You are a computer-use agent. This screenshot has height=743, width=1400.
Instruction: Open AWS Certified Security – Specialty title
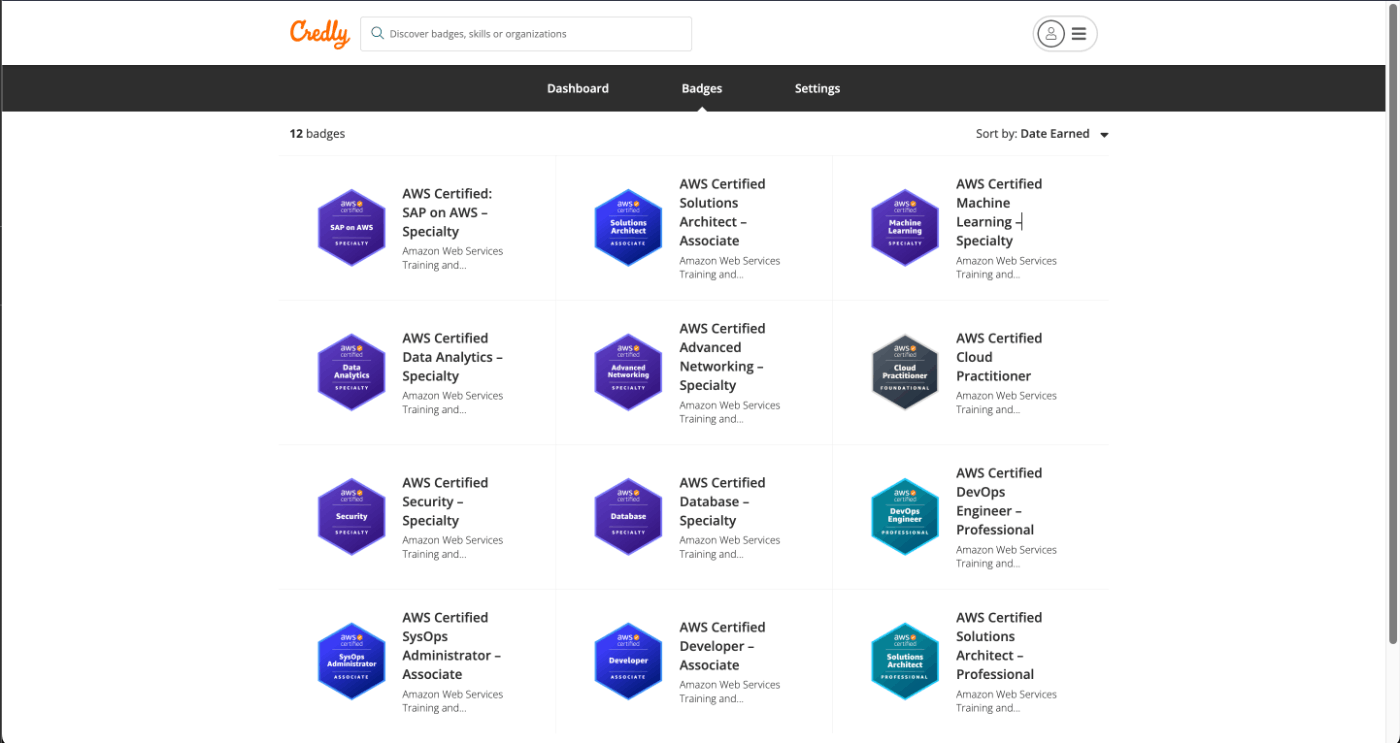445,502
